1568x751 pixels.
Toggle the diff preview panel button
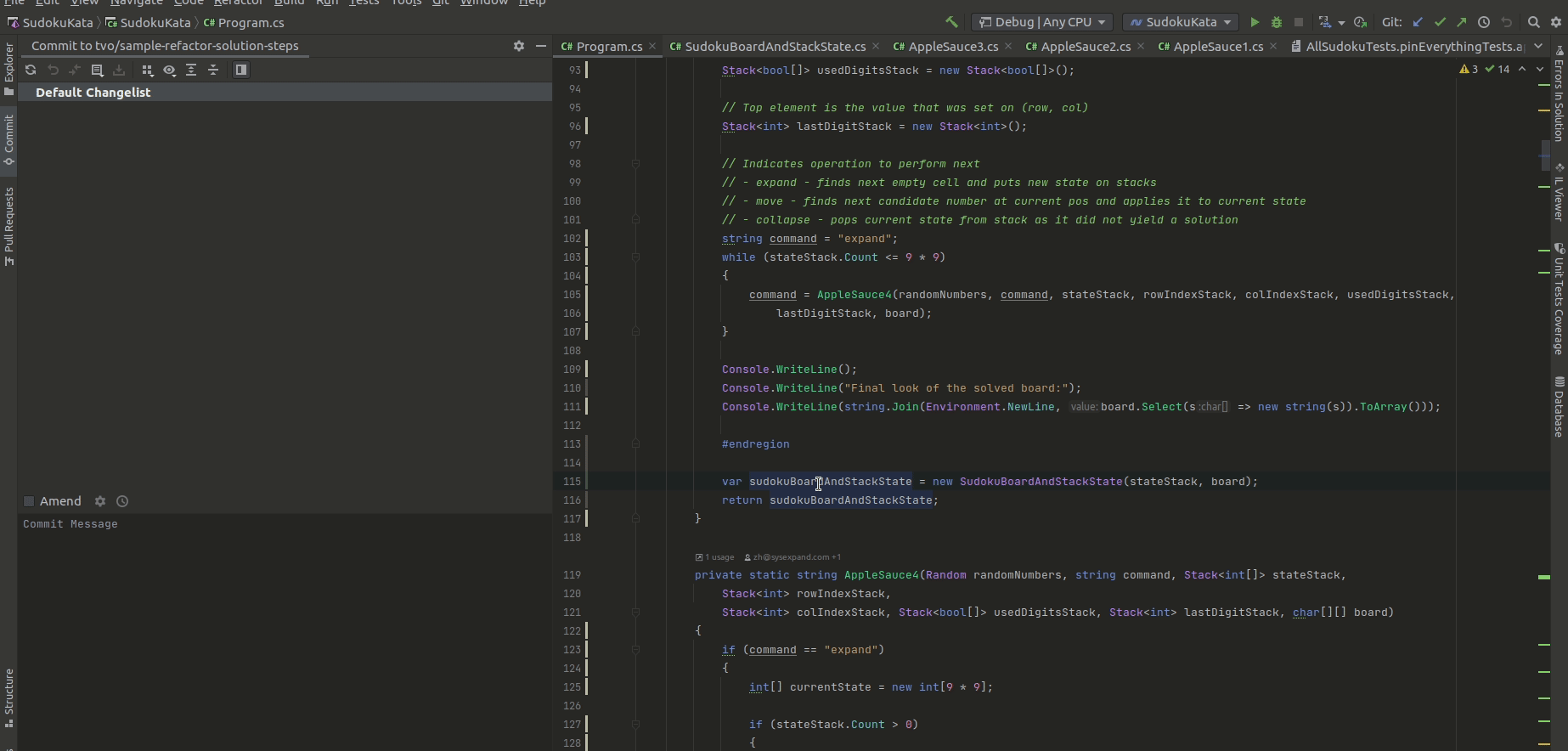coord(241,70)
